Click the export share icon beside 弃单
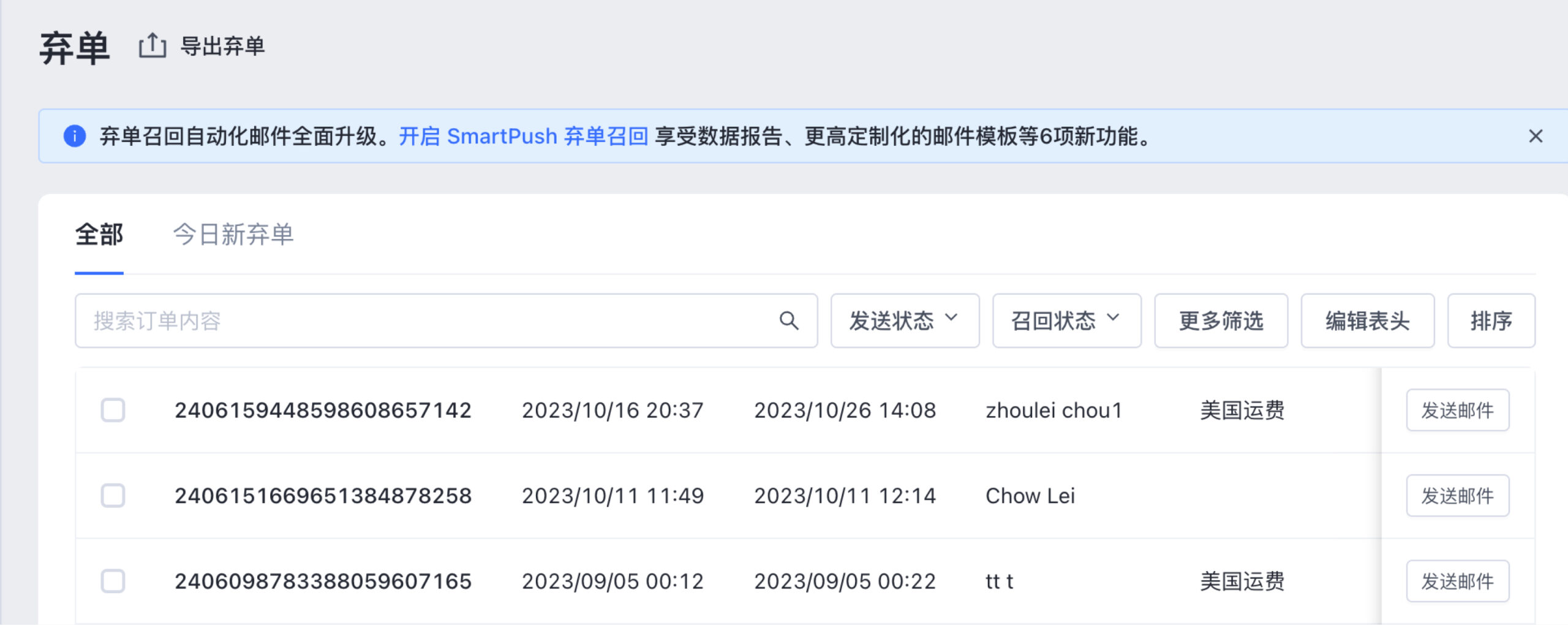Viewport: 1568px width, 625px height. click(153, 46)
